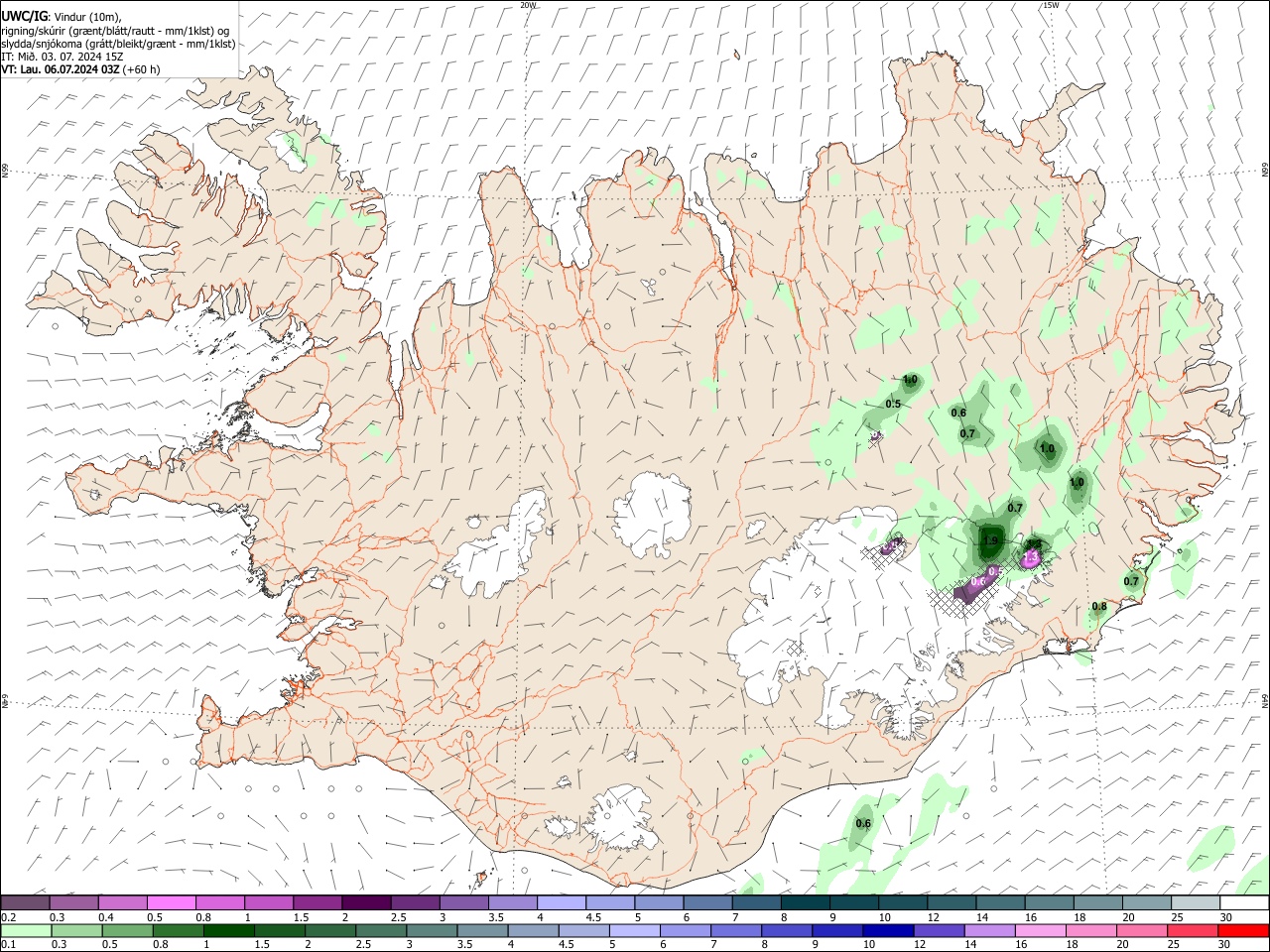The height and width of the screenshot is (952, 1270).
Task: Choose the pale green 0.1 rain scale swatch
Action: tap(26, 931)
